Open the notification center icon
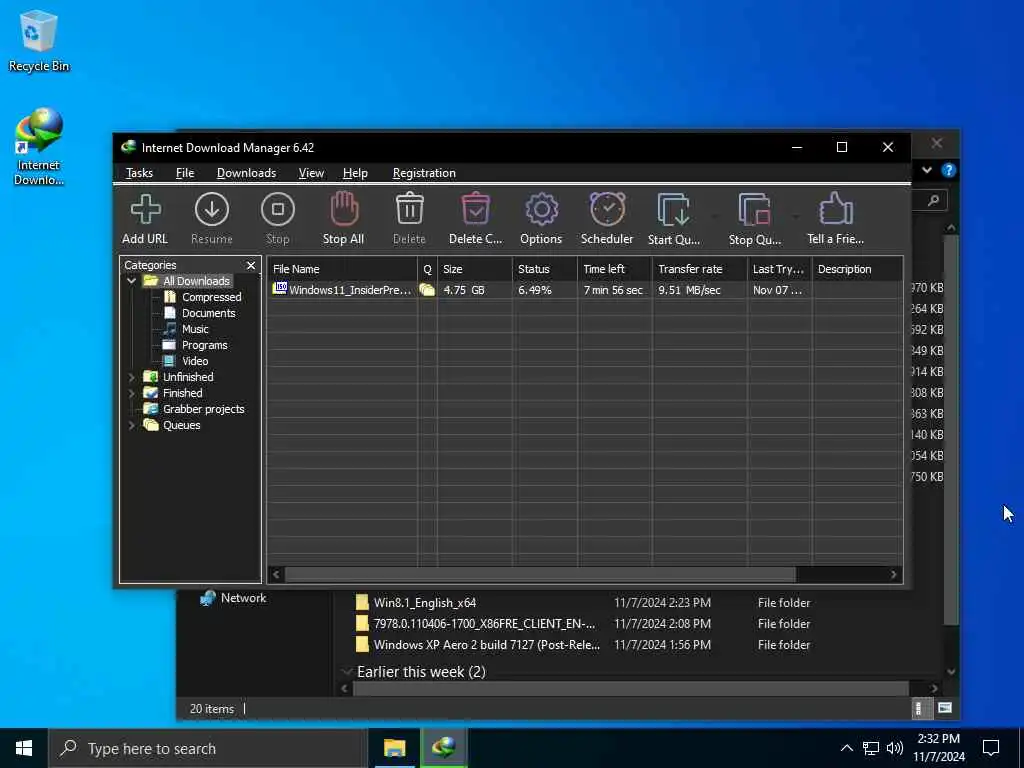The image size is (1024, 768). [991, 748]
